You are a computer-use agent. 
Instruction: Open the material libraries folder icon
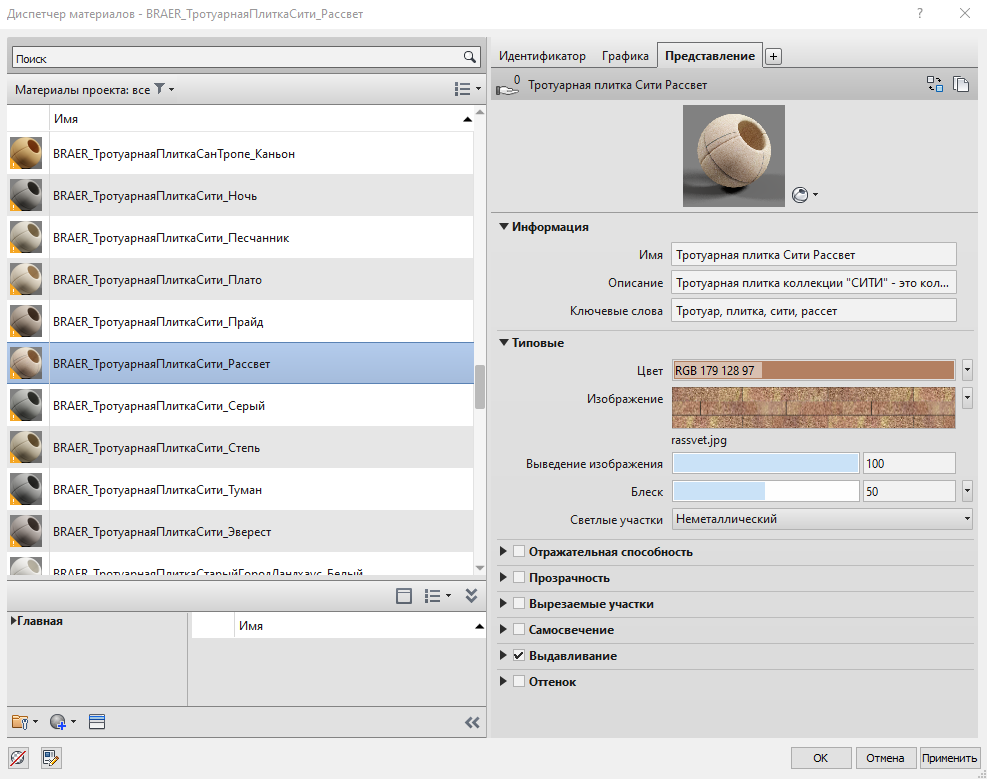(x=20, y=721)
